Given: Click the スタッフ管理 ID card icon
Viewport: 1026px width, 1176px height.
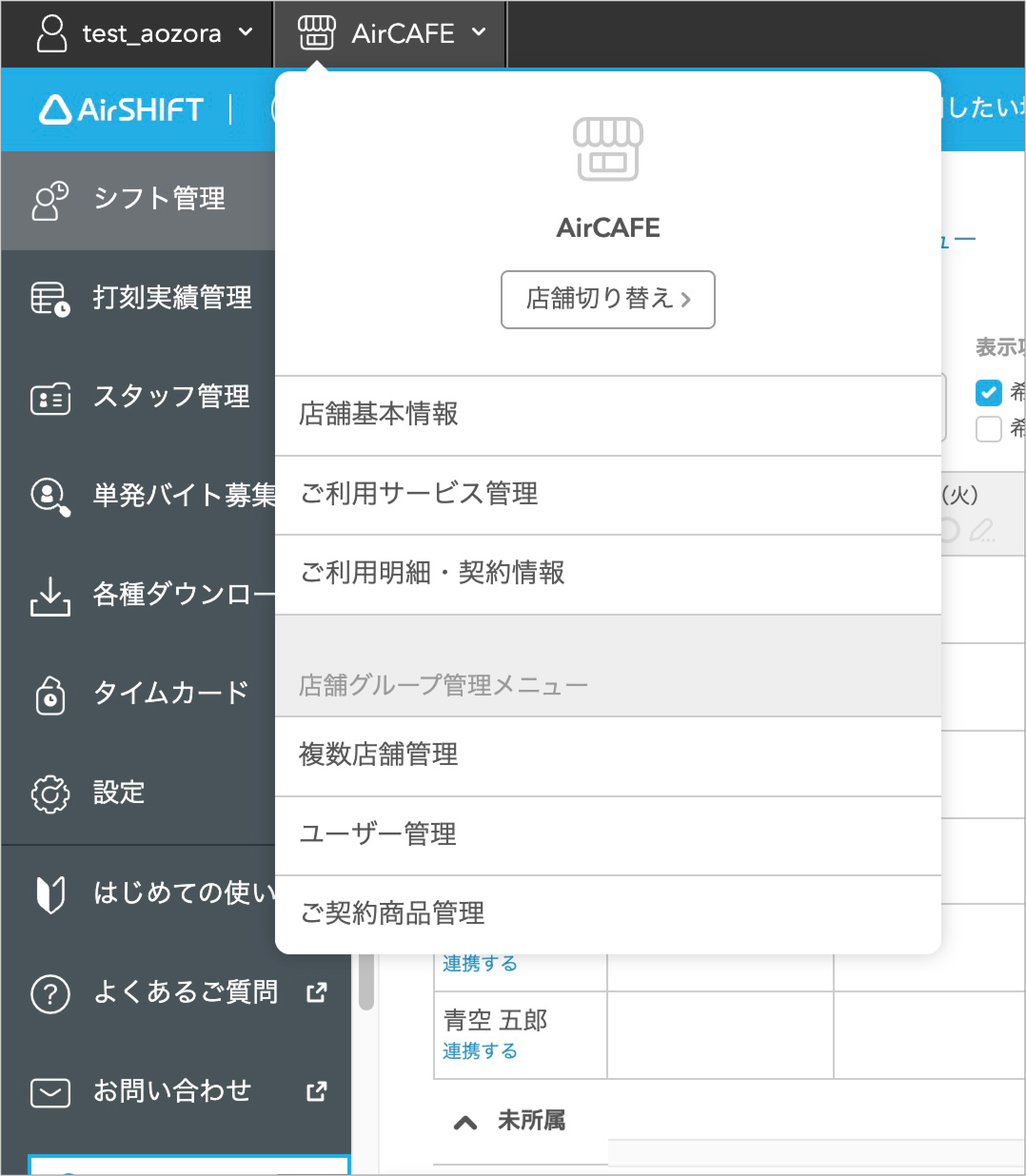Looking at the screenshot, I should (50, 398).
